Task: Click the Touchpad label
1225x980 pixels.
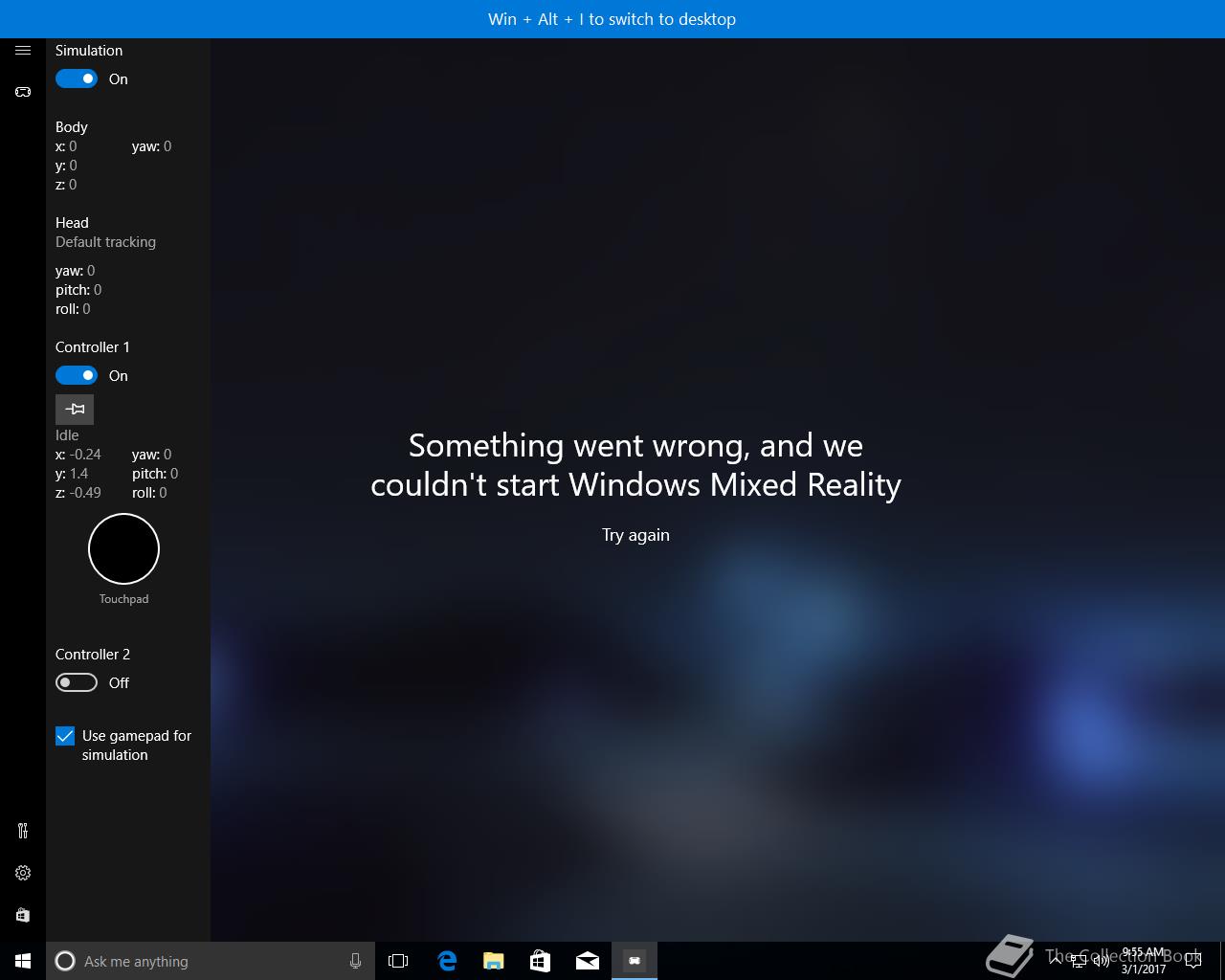Action: tap(123, 599)
